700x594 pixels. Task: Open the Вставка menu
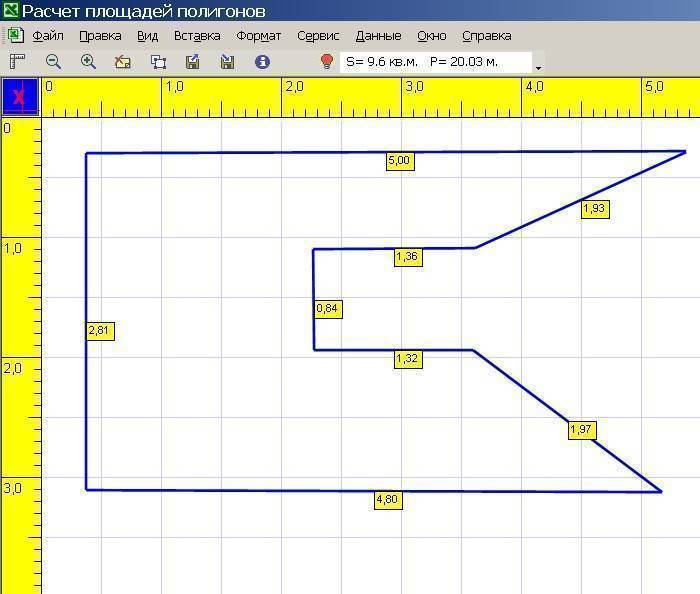coord(197,36)
